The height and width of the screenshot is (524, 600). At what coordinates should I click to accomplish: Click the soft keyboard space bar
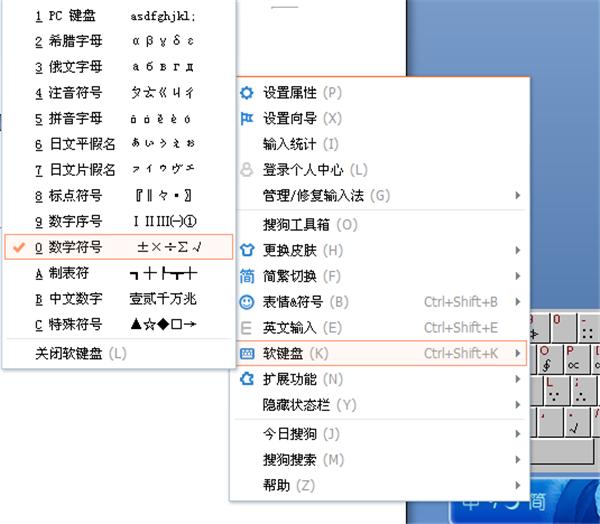(562, 452)
